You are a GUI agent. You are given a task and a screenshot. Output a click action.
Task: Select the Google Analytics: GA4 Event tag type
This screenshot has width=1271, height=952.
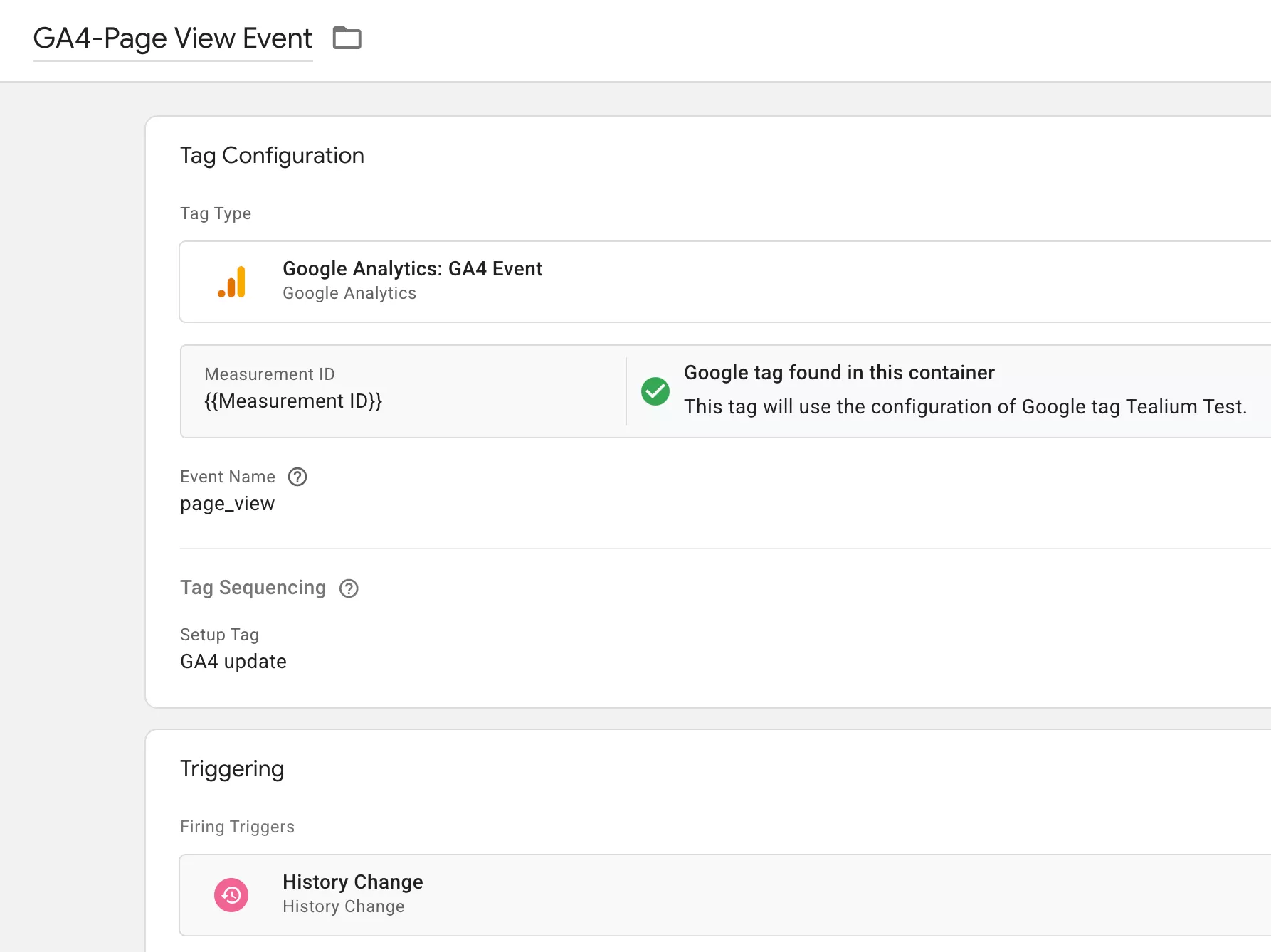tap(725, 282)
